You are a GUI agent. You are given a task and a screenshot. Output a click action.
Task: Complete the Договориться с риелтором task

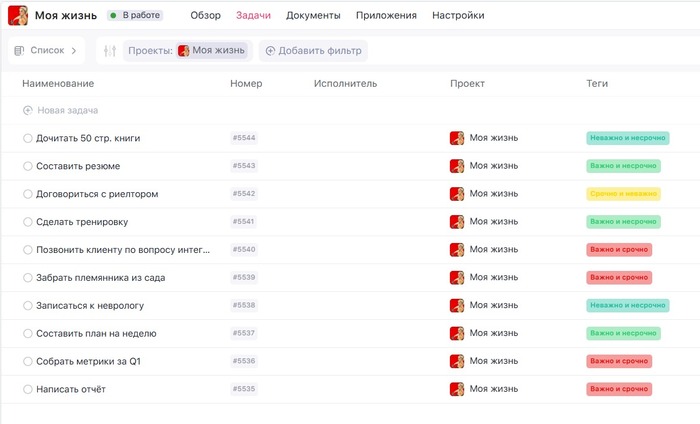(28, 194)
